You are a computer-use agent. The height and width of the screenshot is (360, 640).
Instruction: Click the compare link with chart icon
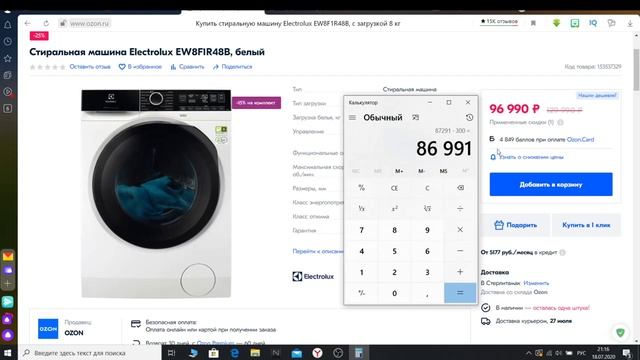click(187, 67)
